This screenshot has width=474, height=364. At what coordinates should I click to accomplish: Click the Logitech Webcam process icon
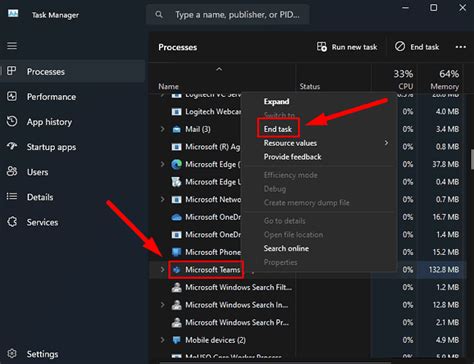[x=176, y=112]
